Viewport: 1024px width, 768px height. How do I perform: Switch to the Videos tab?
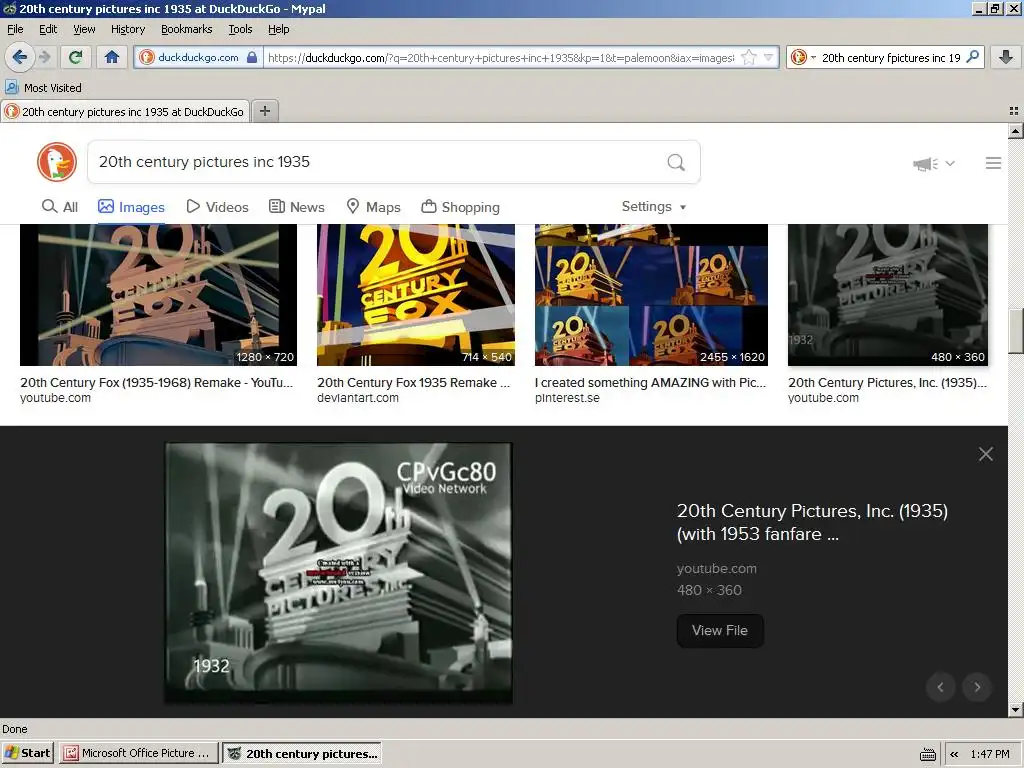click(x=217, y=207)
